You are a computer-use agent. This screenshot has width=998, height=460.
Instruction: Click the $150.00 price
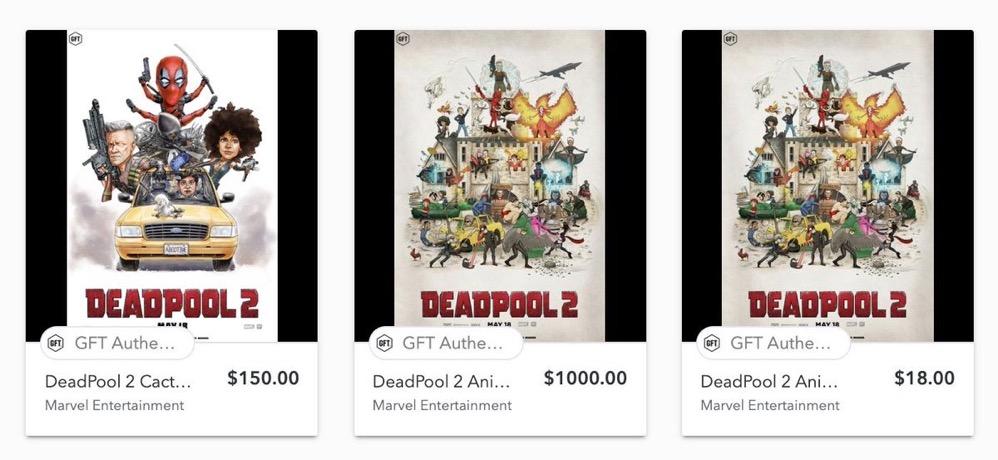tap(263, 379)
